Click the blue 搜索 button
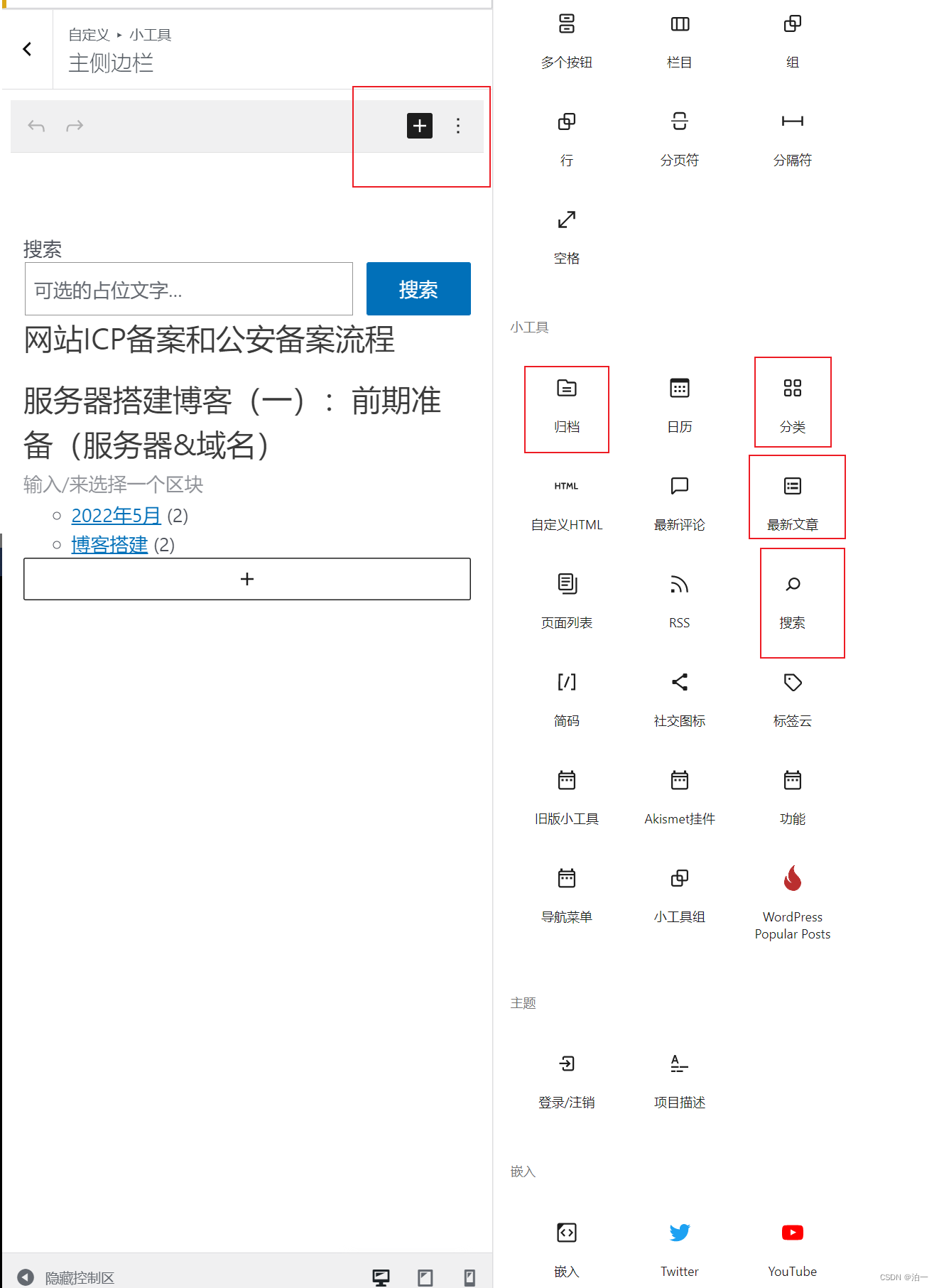Image resolution: width=939 pixels, height=1288 pixels. (418, 289)
